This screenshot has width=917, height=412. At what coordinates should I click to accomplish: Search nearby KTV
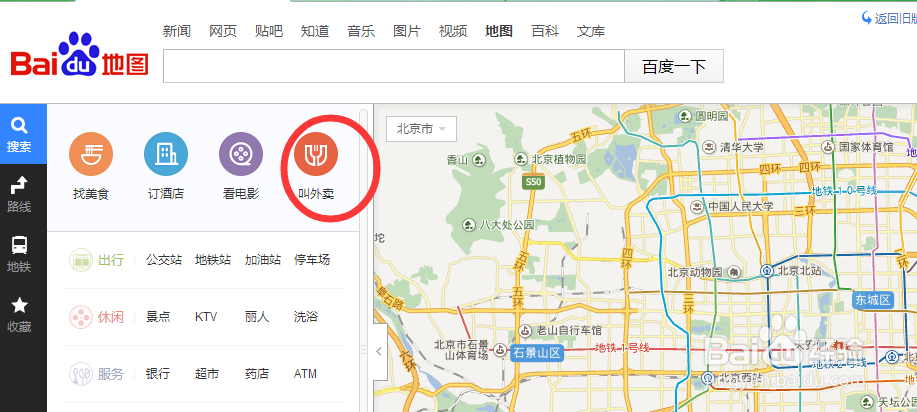click(206, 317)
